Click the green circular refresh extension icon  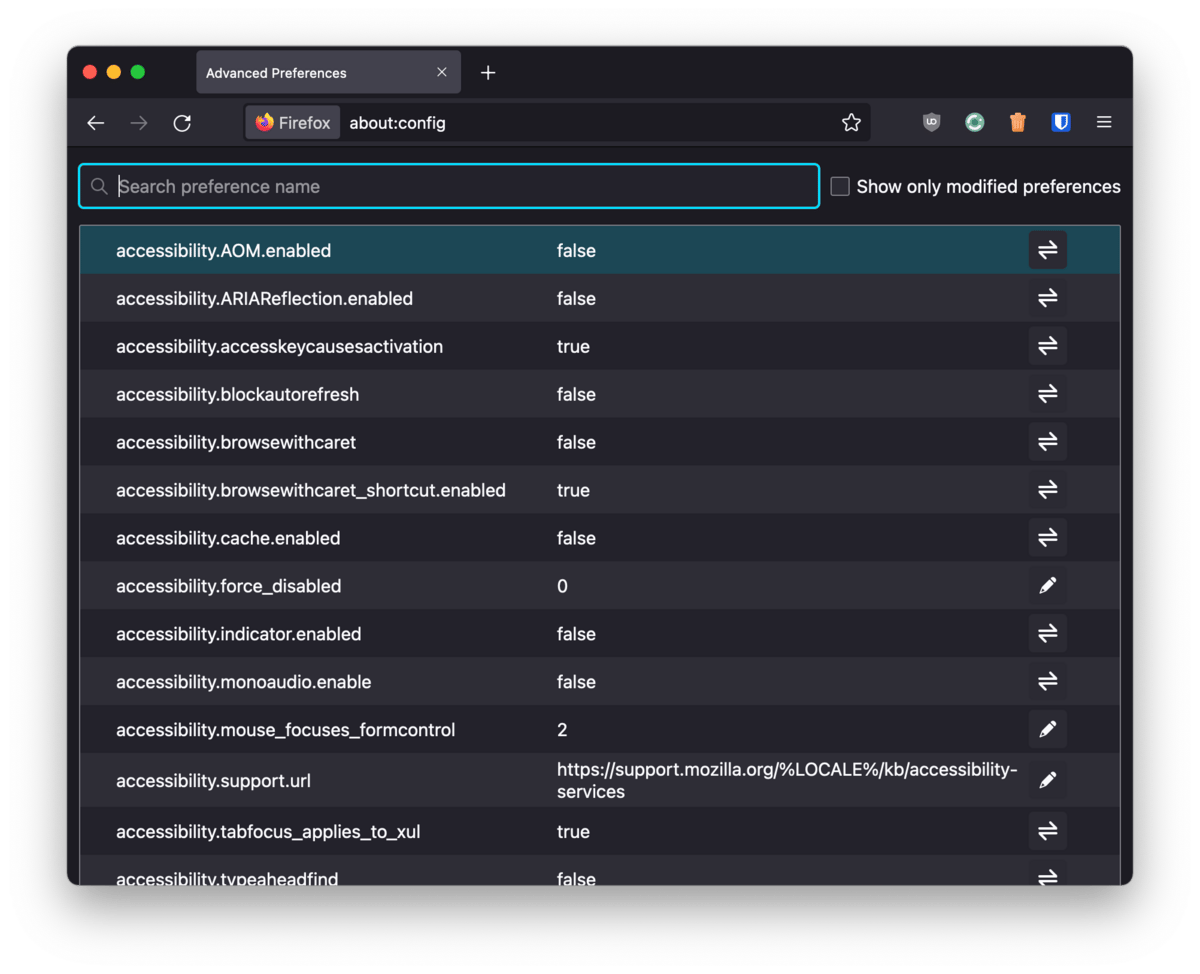tap(974, 123)
